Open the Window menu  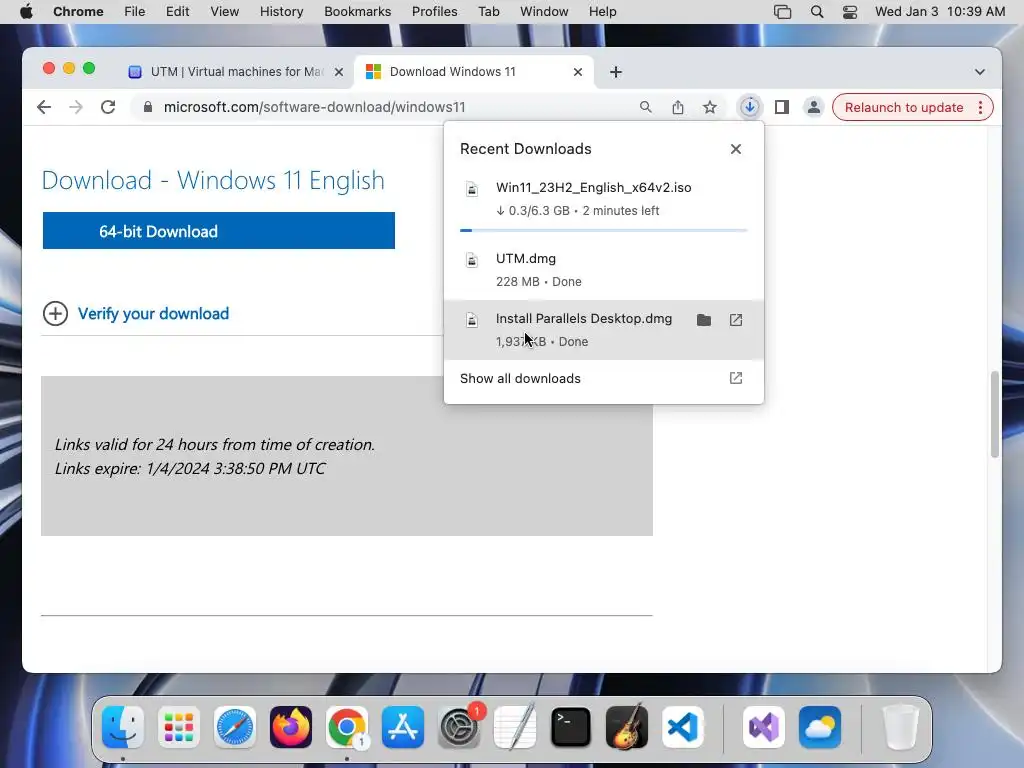(544, 12)
